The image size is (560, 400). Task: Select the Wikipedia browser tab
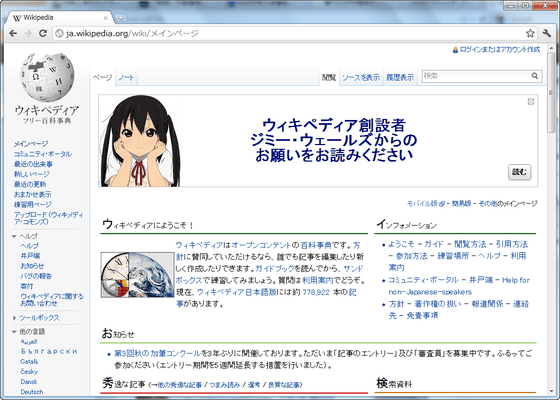click(61, 18)
